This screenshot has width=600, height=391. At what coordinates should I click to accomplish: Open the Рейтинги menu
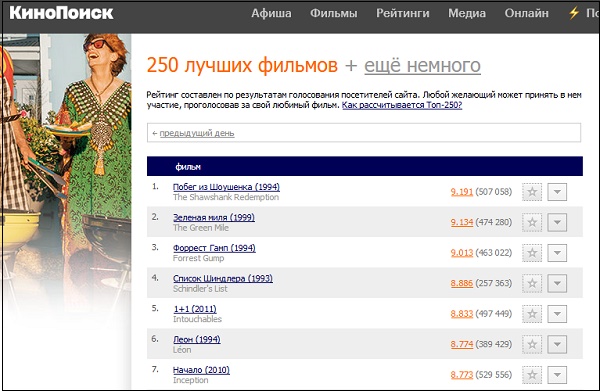[x=403, y=13]
